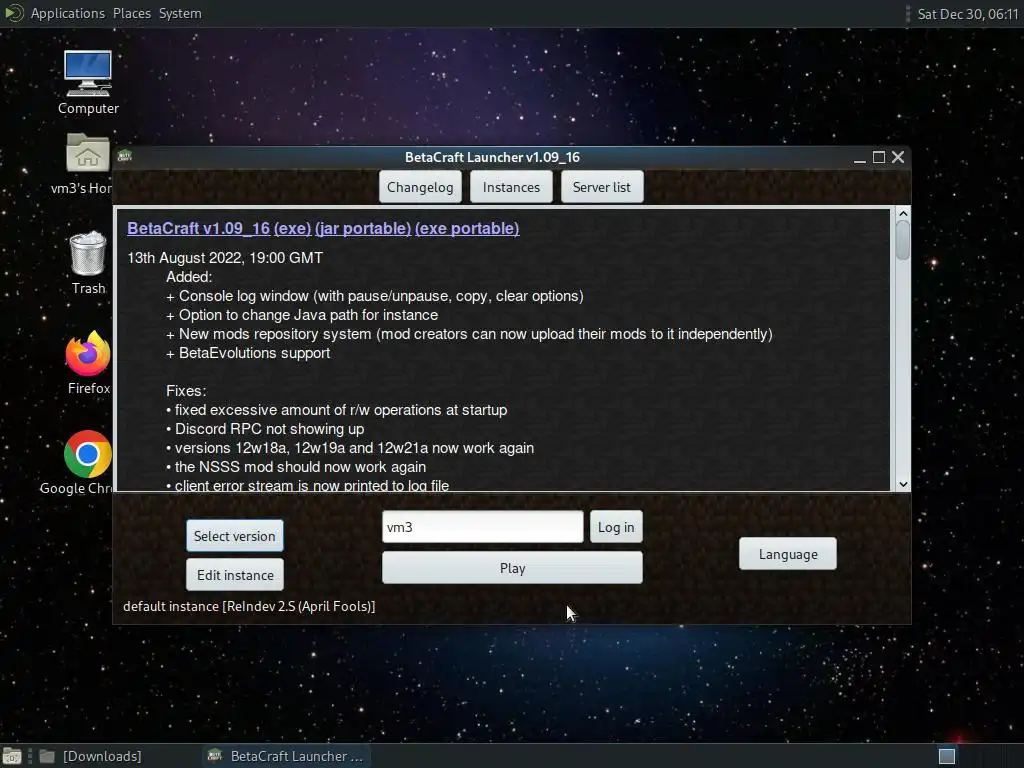
Task: Click the 'Option to change Java path' line
Action: tap(302, 315)
